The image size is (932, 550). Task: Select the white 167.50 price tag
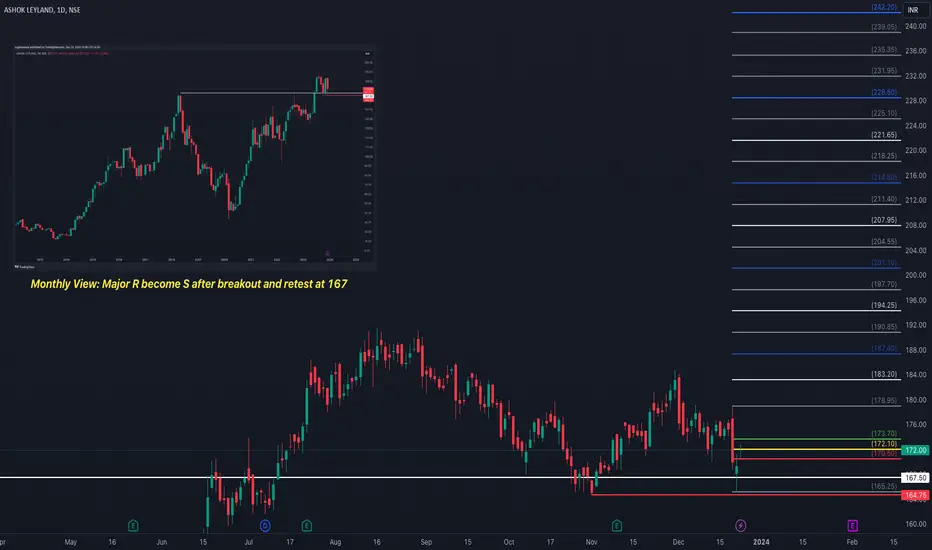pos(915,477)
